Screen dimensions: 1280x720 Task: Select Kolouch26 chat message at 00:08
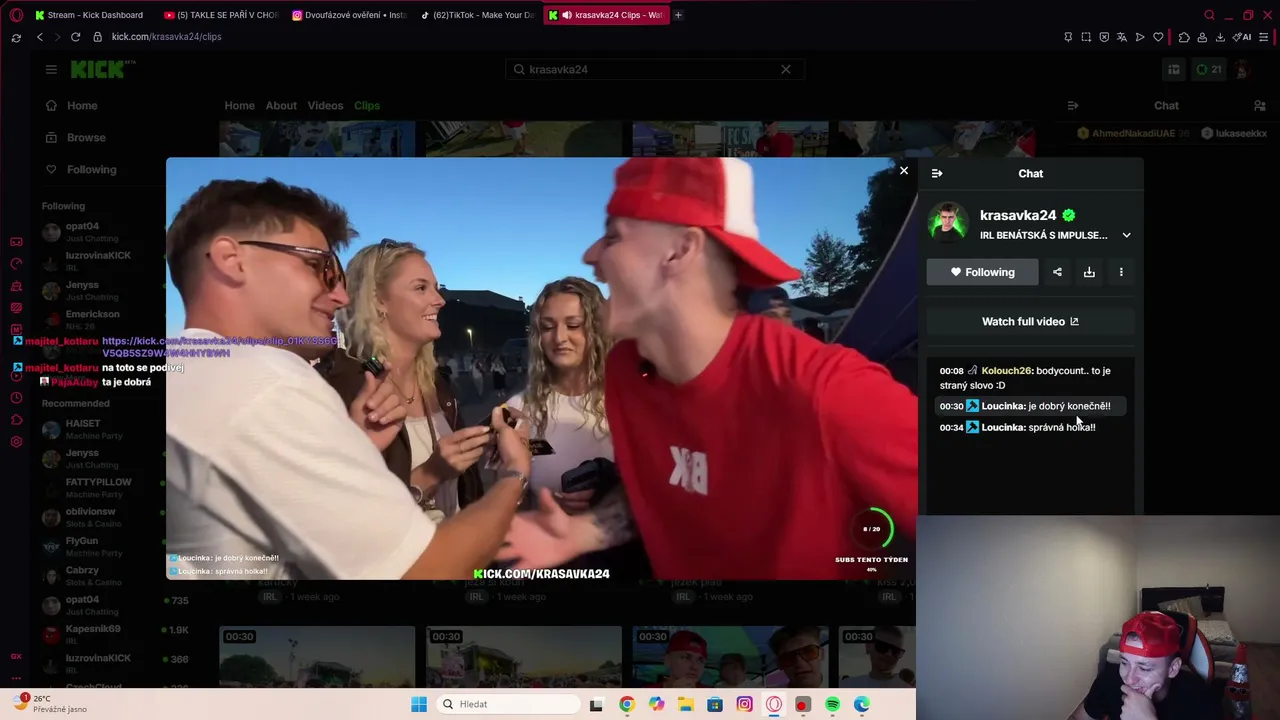[1030, 378]
